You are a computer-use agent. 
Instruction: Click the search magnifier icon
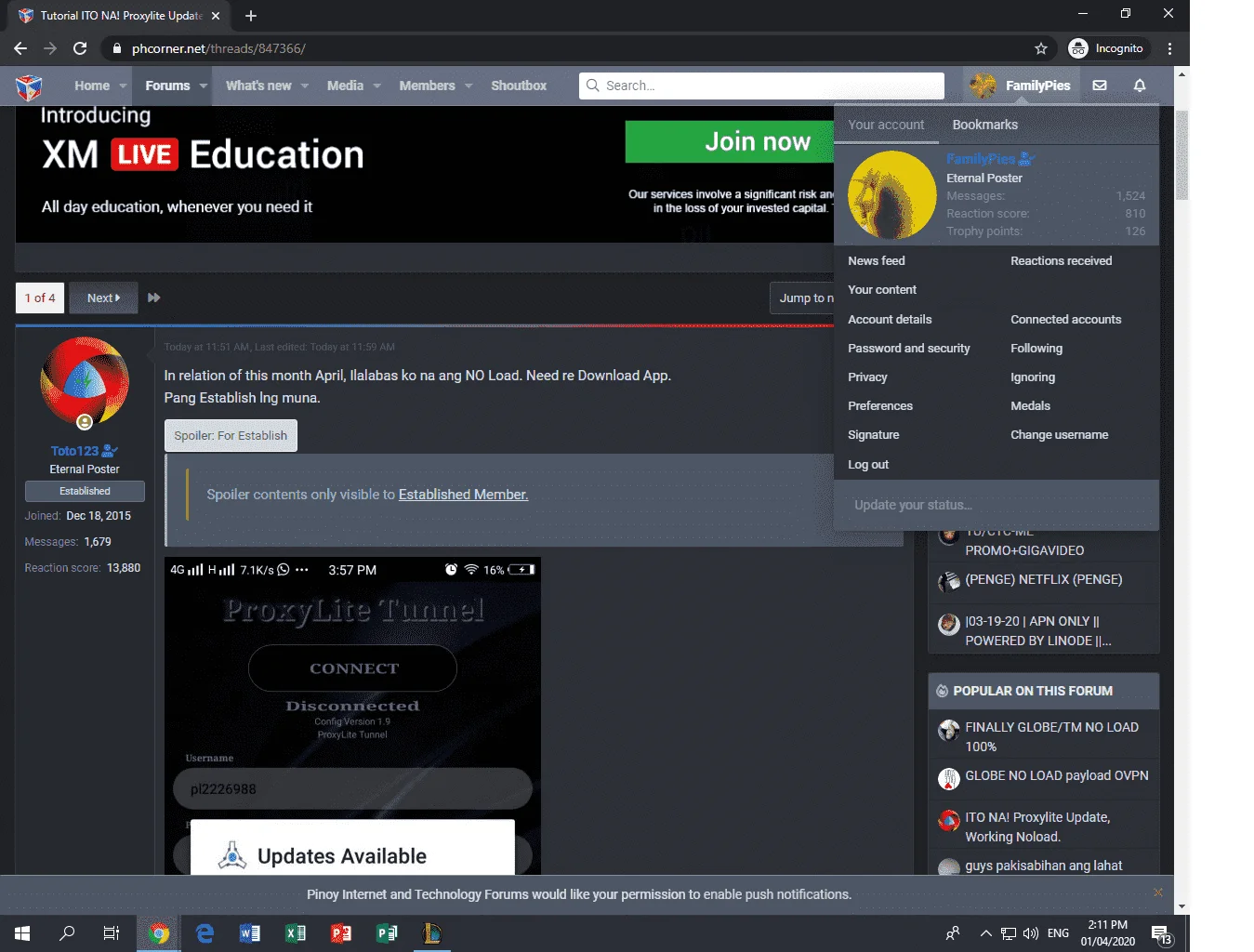[x=592, y=86]
